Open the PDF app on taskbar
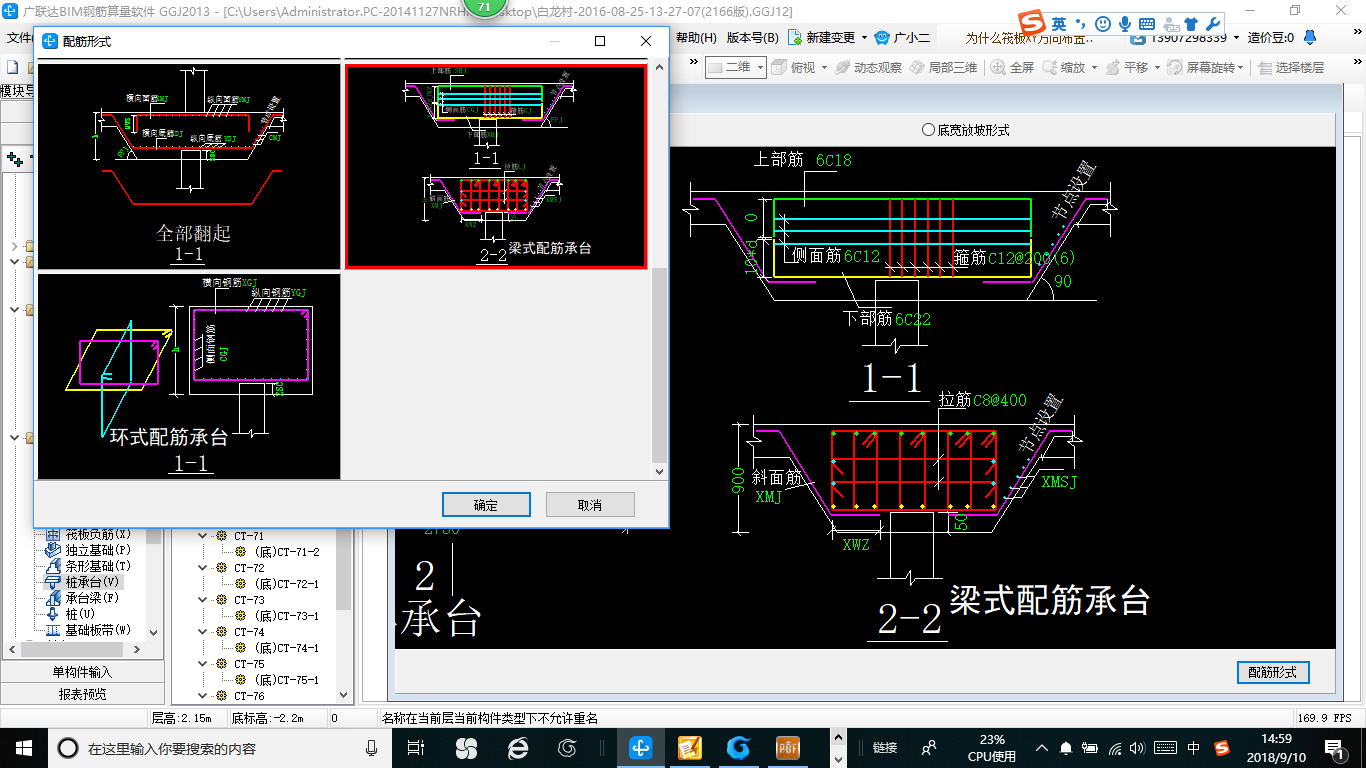The image size is (1366, 768). pyautogui.click(x=790, y=747)
